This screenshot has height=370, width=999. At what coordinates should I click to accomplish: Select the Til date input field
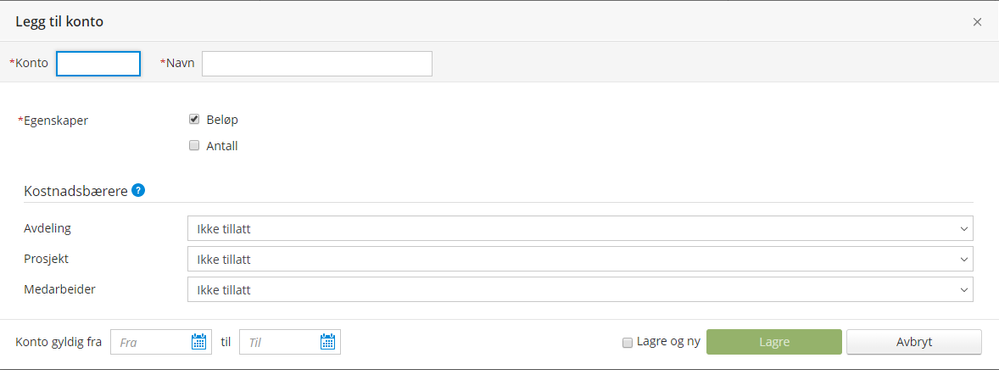(278, 342)
